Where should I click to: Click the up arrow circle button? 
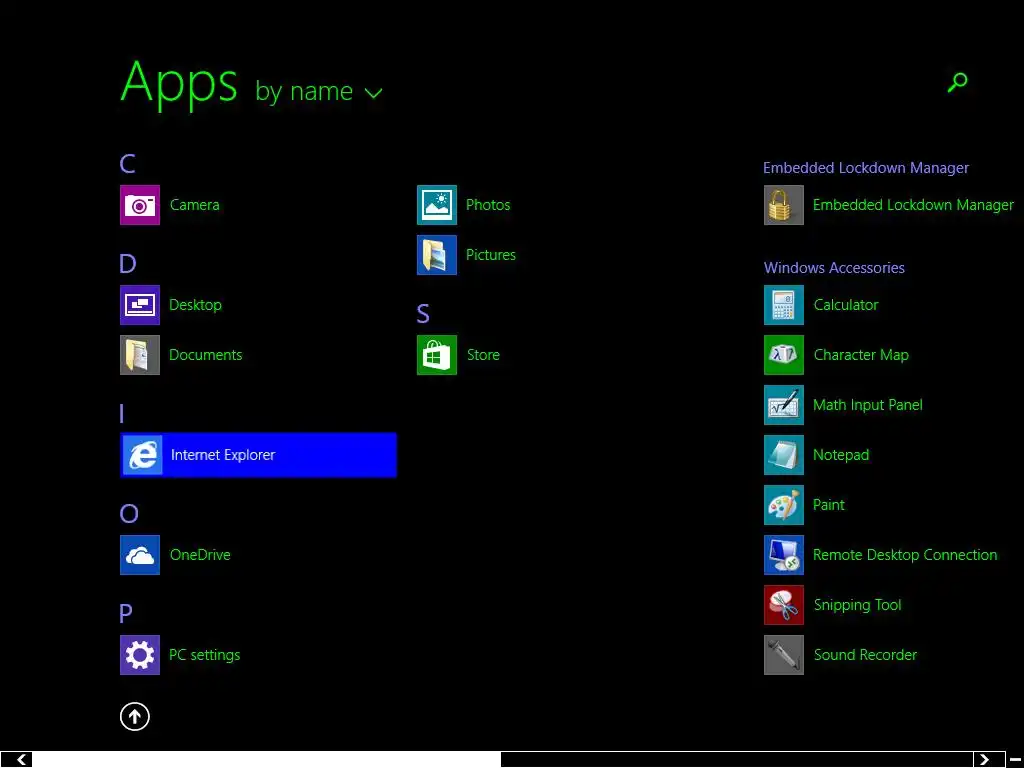[x=135, y=716]
